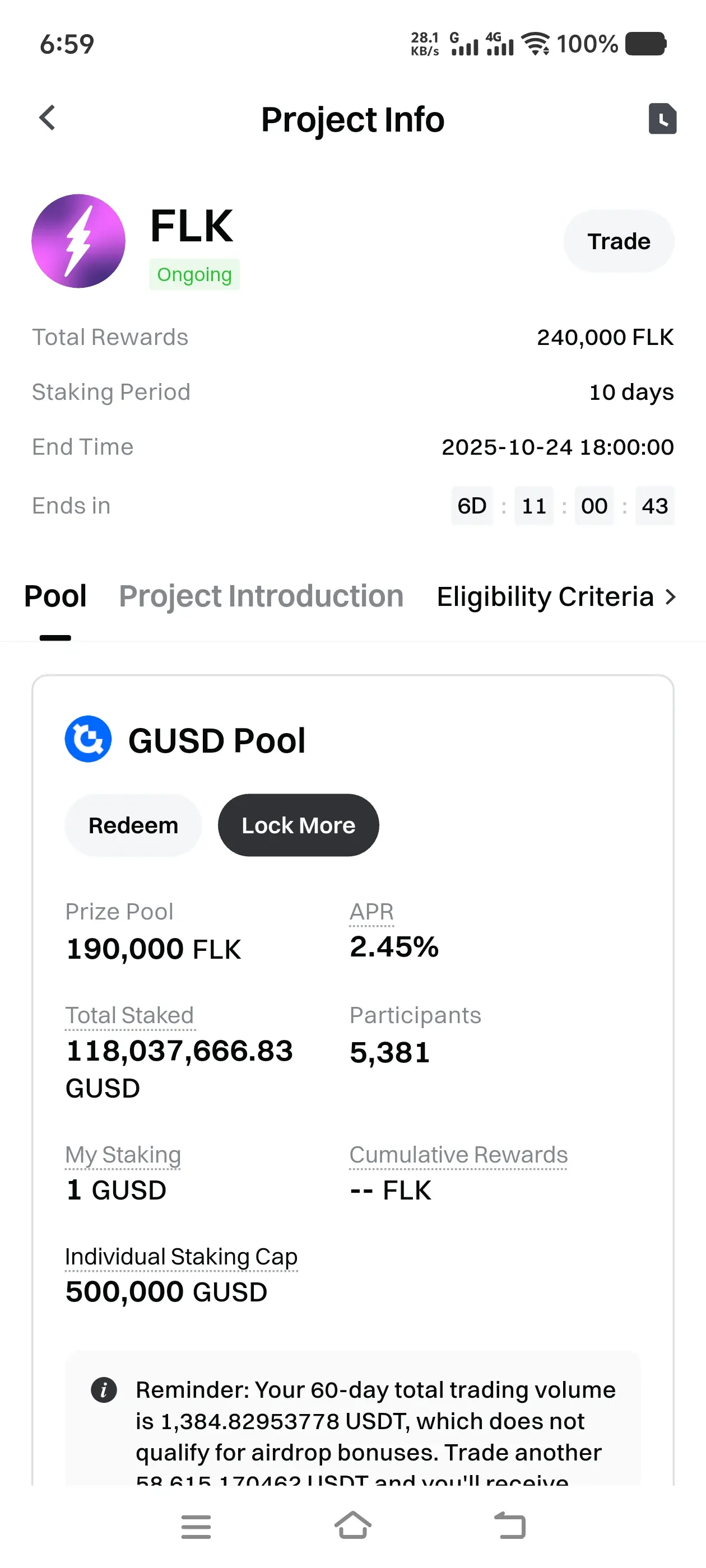Open the Project Introduction tab
Screen dimensions: 706x1568
pos(261,596)
